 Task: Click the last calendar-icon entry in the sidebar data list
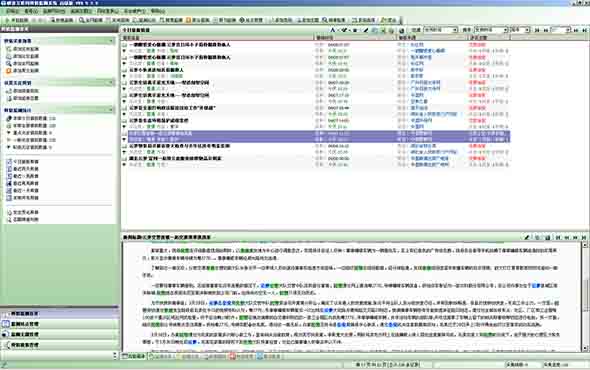pyautogui.click(x=23, y=198)
